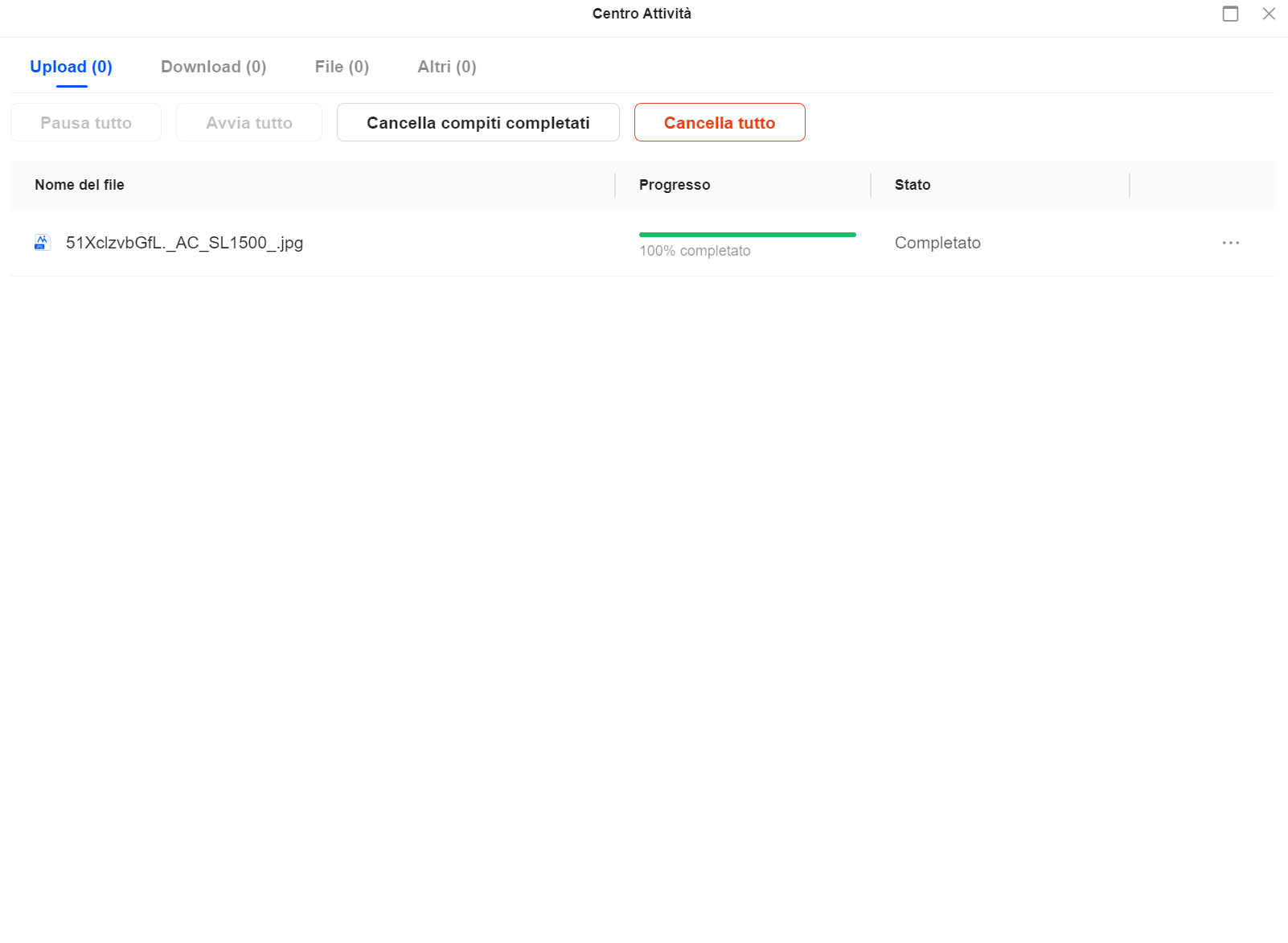The height and width of the screenshot is (943, 1288).
Task: Click the Progresso column header
Action: point(675,185)
